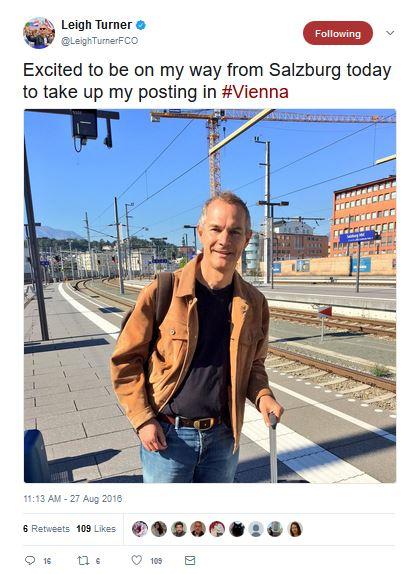
Task: Open the #Vienna hashtag link
Action: tap(255, 92)
